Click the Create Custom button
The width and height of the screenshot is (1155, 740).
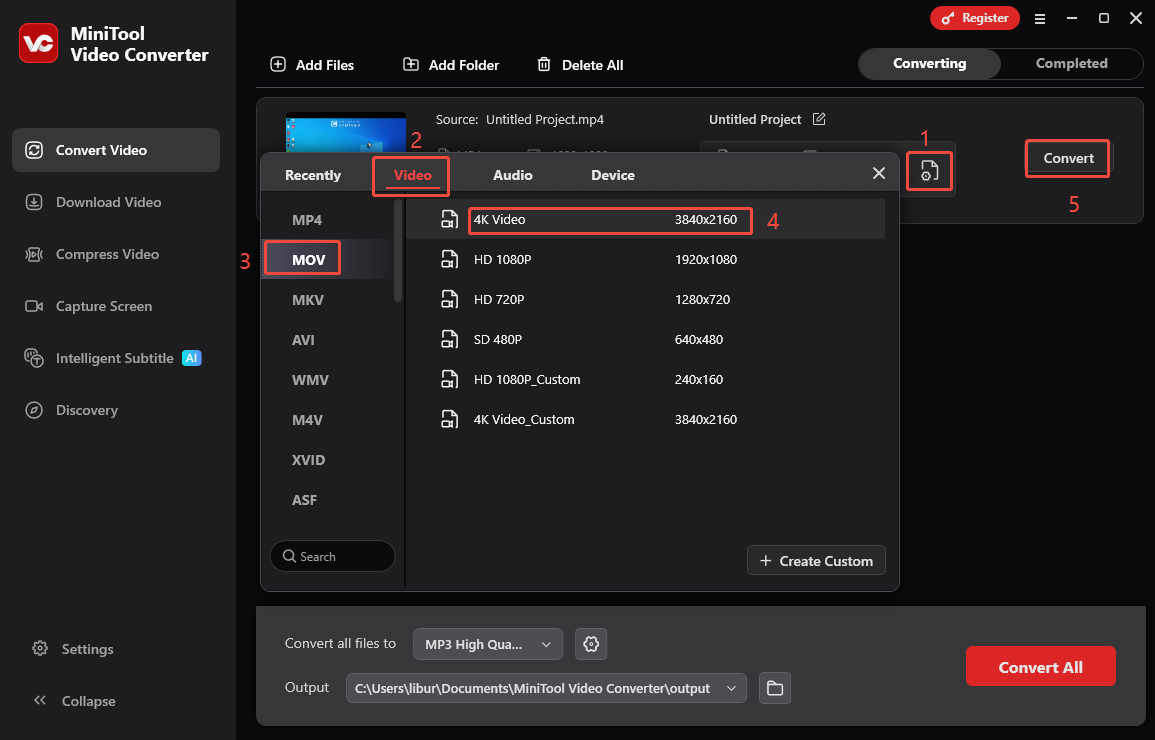[x=816, y=560]
